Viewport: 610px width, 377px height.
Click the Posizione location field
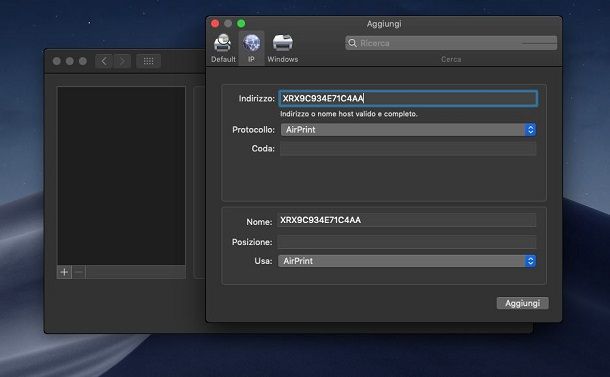point(407,242)
